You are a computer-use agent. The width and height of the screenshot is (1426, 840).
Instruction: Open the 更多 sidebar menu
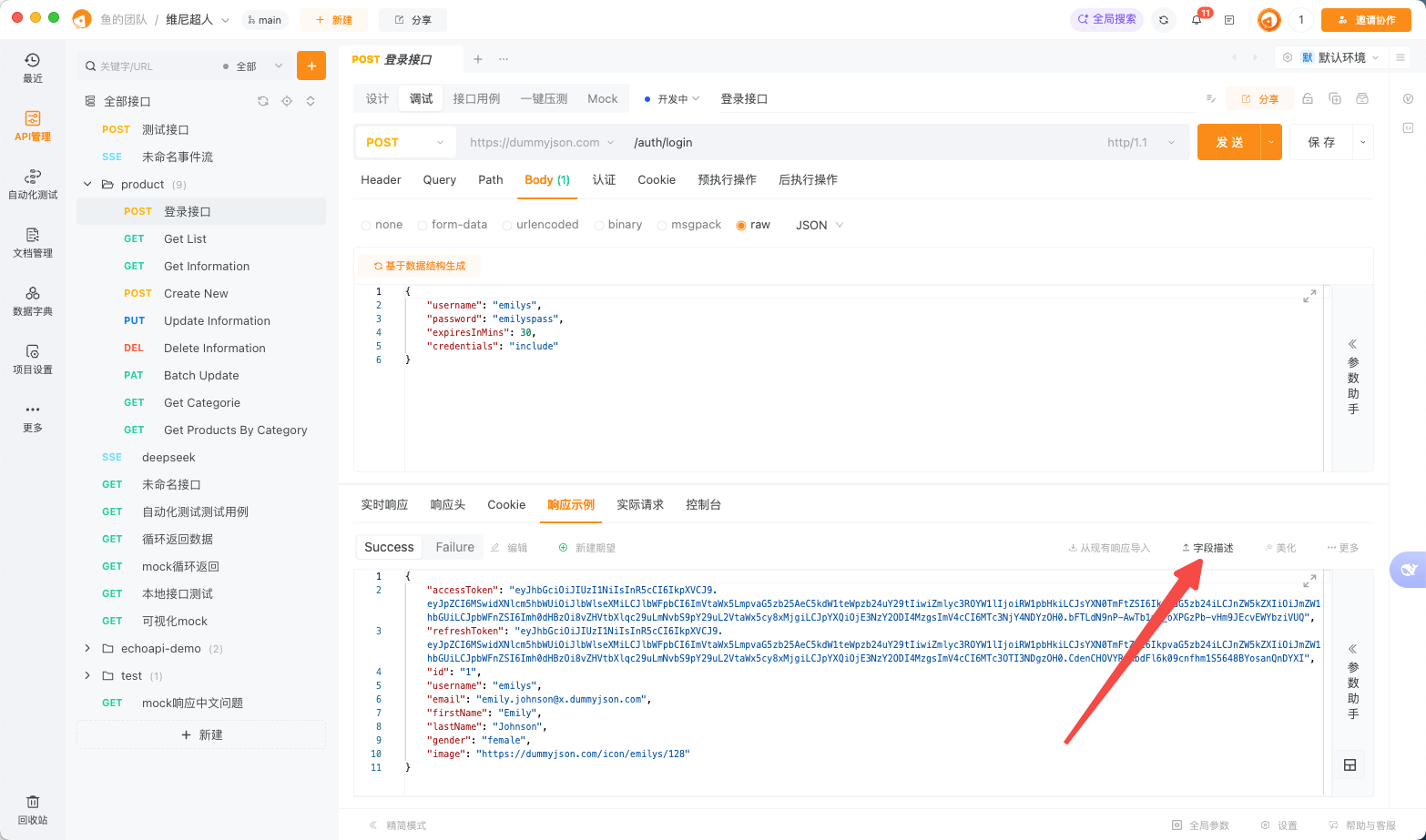point(33,417)
